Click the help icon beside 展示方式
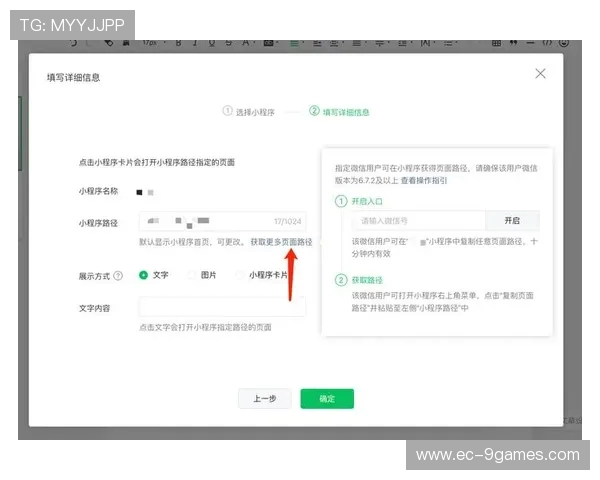 [x=118, y=276]
